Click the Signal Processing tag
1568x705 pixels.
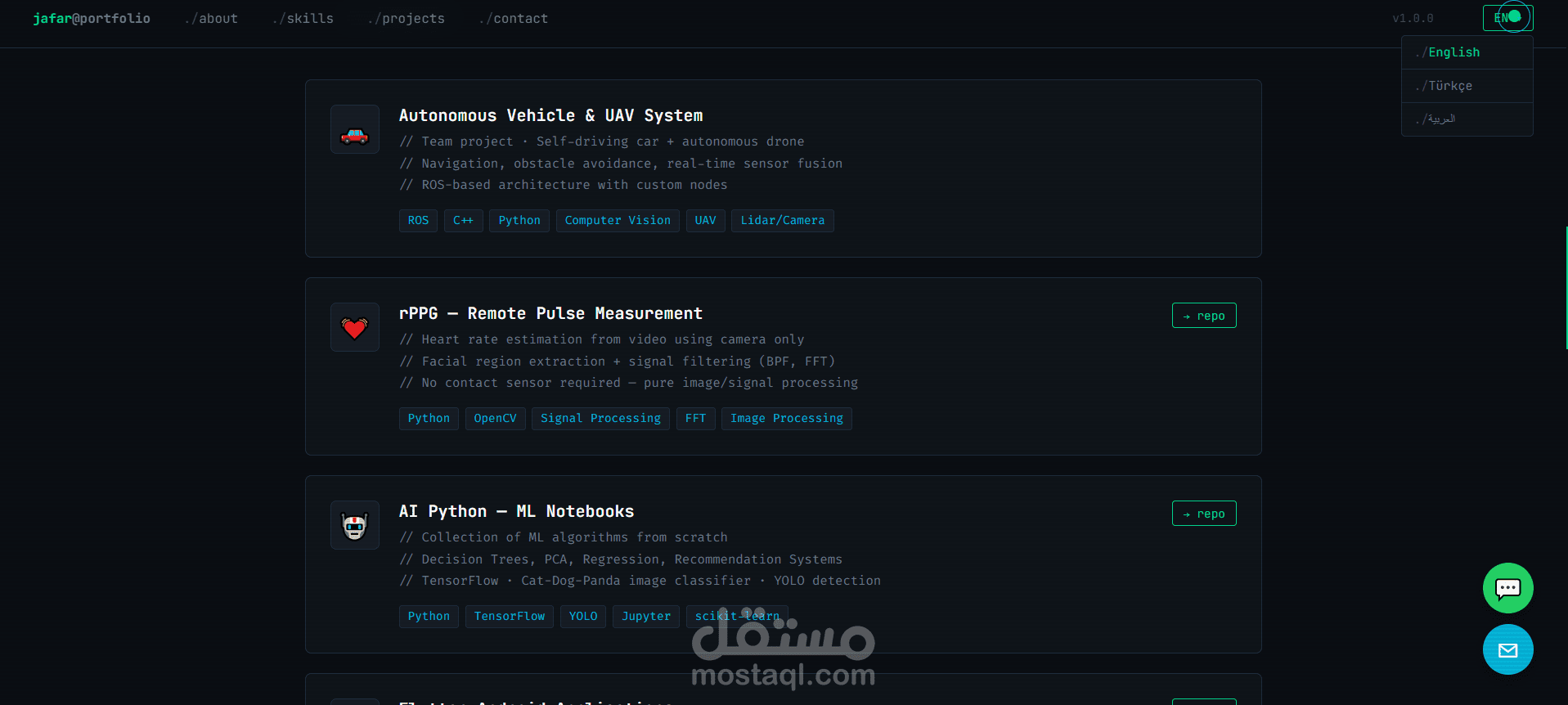pos(600,419)
